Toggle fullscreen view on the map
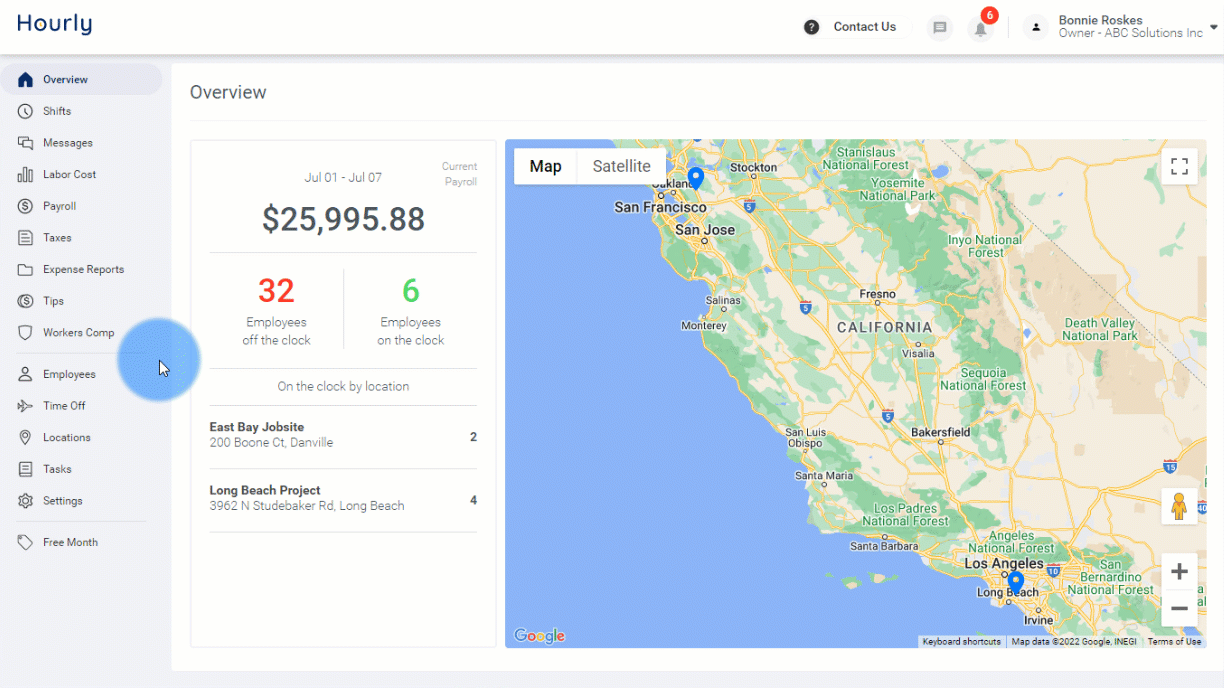 (x=1179, y=167)
